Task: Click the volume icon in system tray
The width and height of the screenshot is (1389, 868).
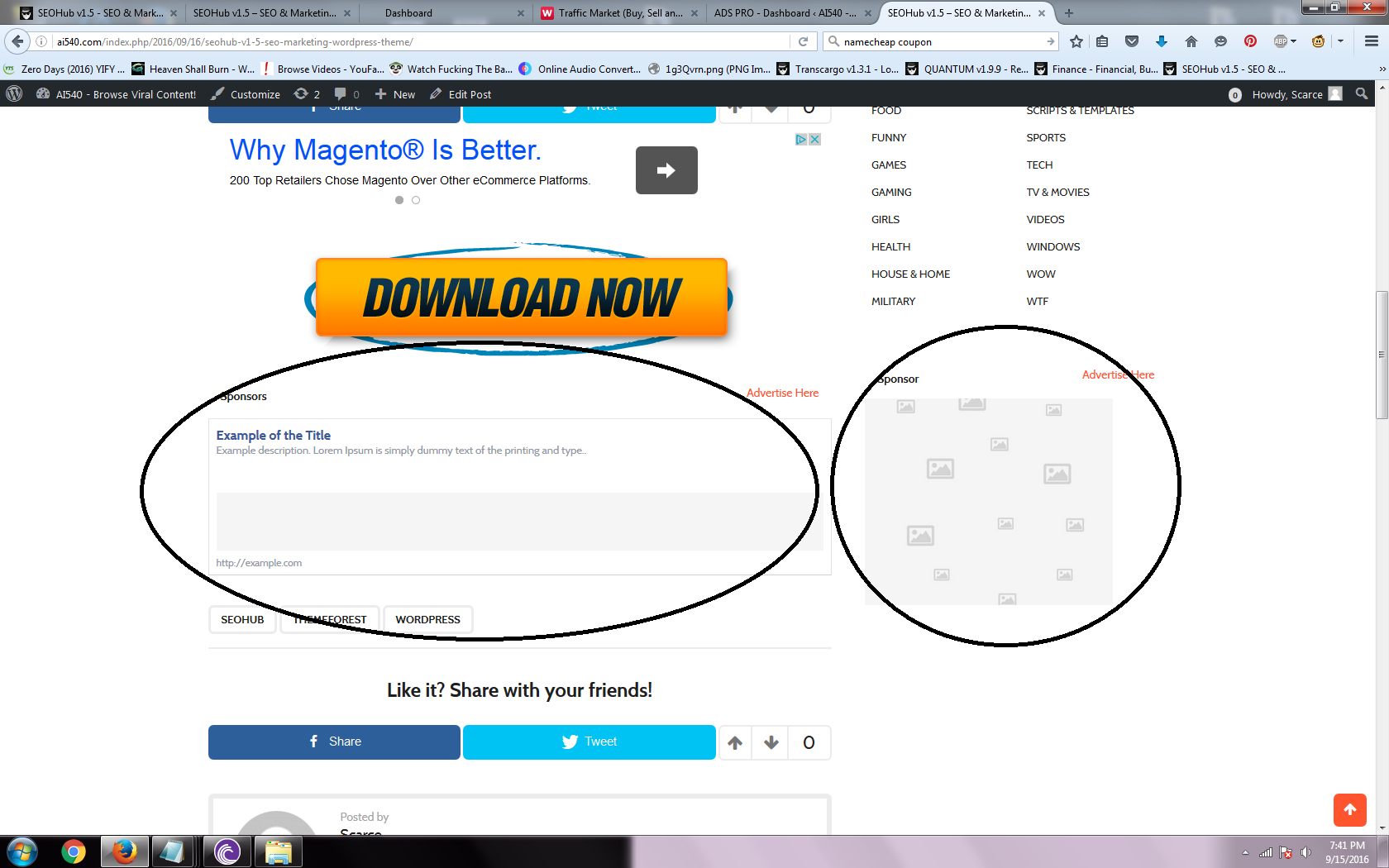Action: click(x=1305, y=852)
